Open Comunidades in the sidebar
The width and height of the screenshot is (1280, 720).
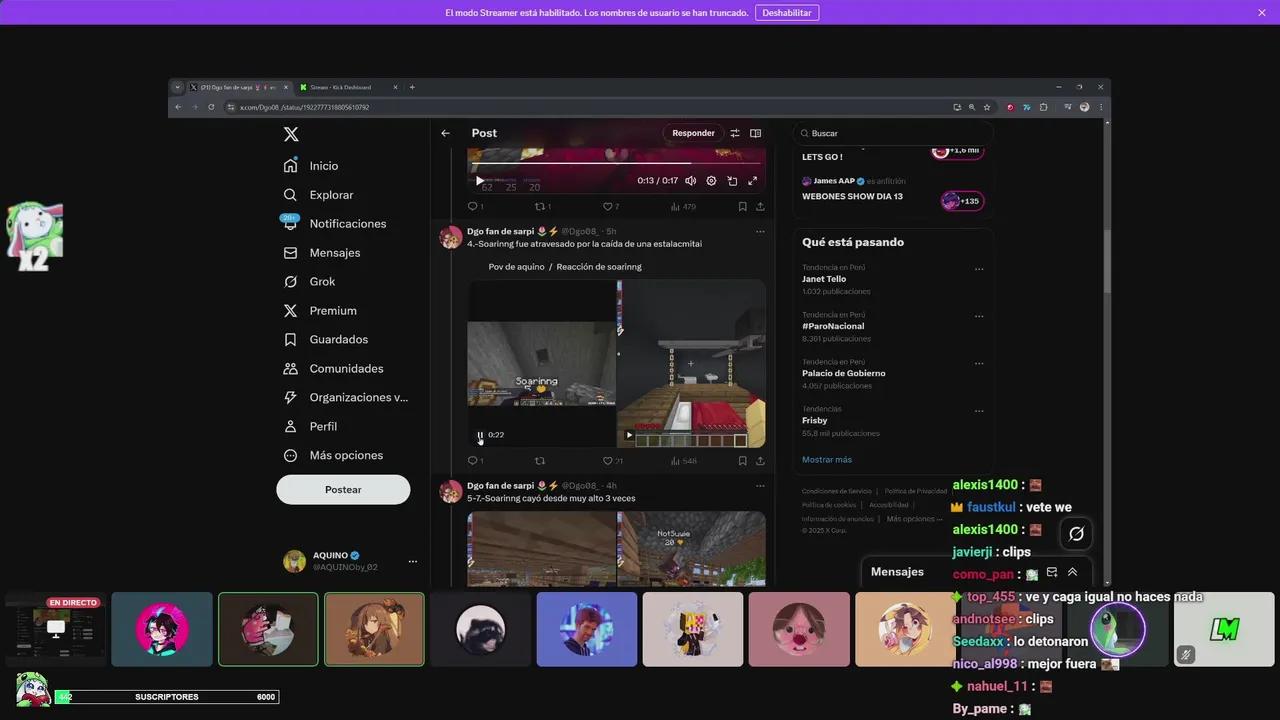click(x=334, y=369)
